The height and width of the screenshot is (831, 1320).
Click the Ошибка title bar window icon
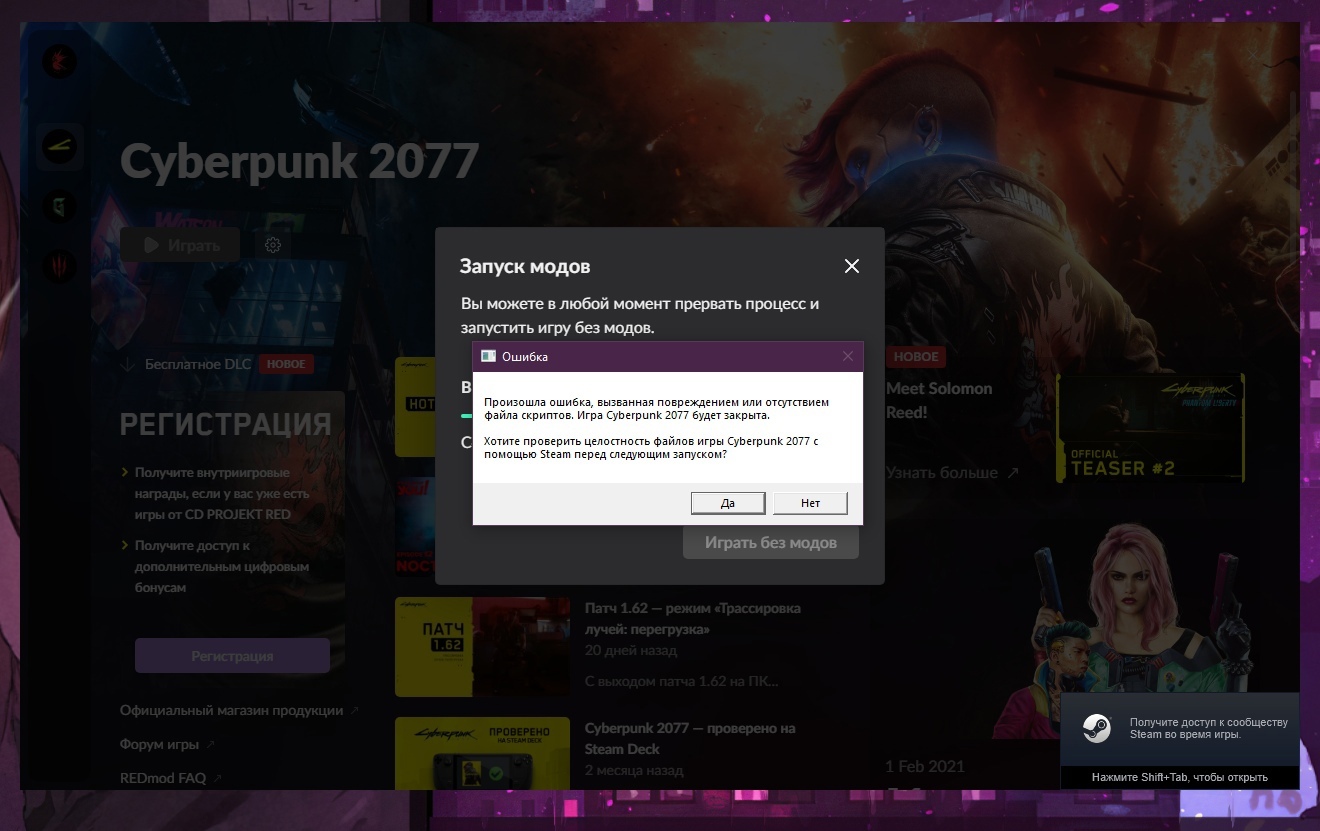(x=488, y=356)
